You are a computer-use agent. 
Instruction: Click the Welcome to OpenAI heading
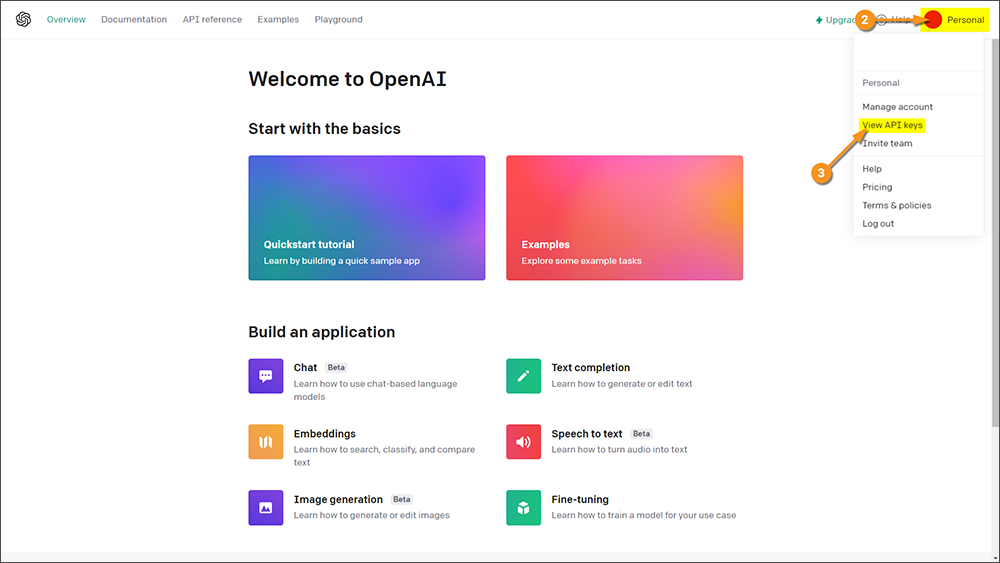point(348,79)
